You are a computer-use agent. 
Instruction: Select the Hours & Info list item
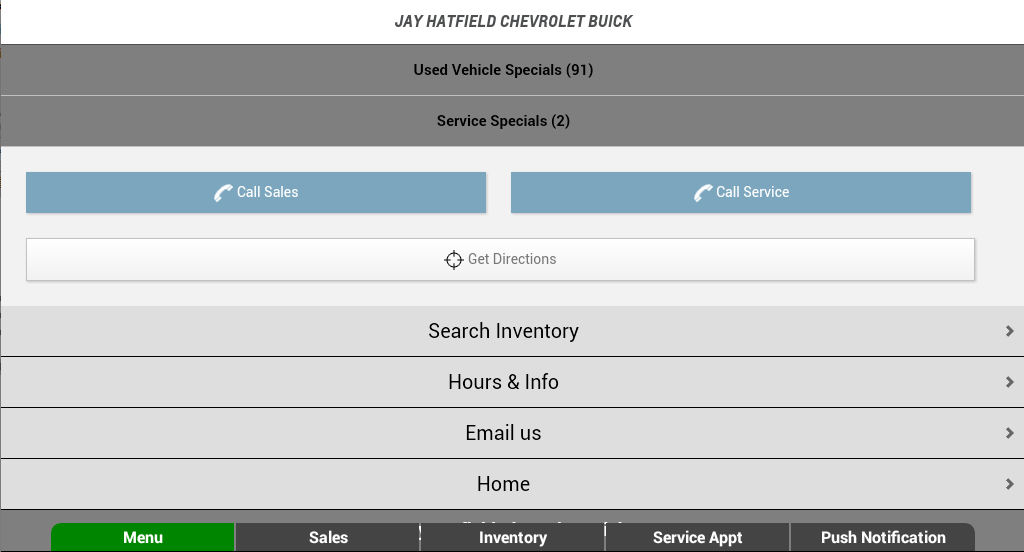[x=512, y=382]
